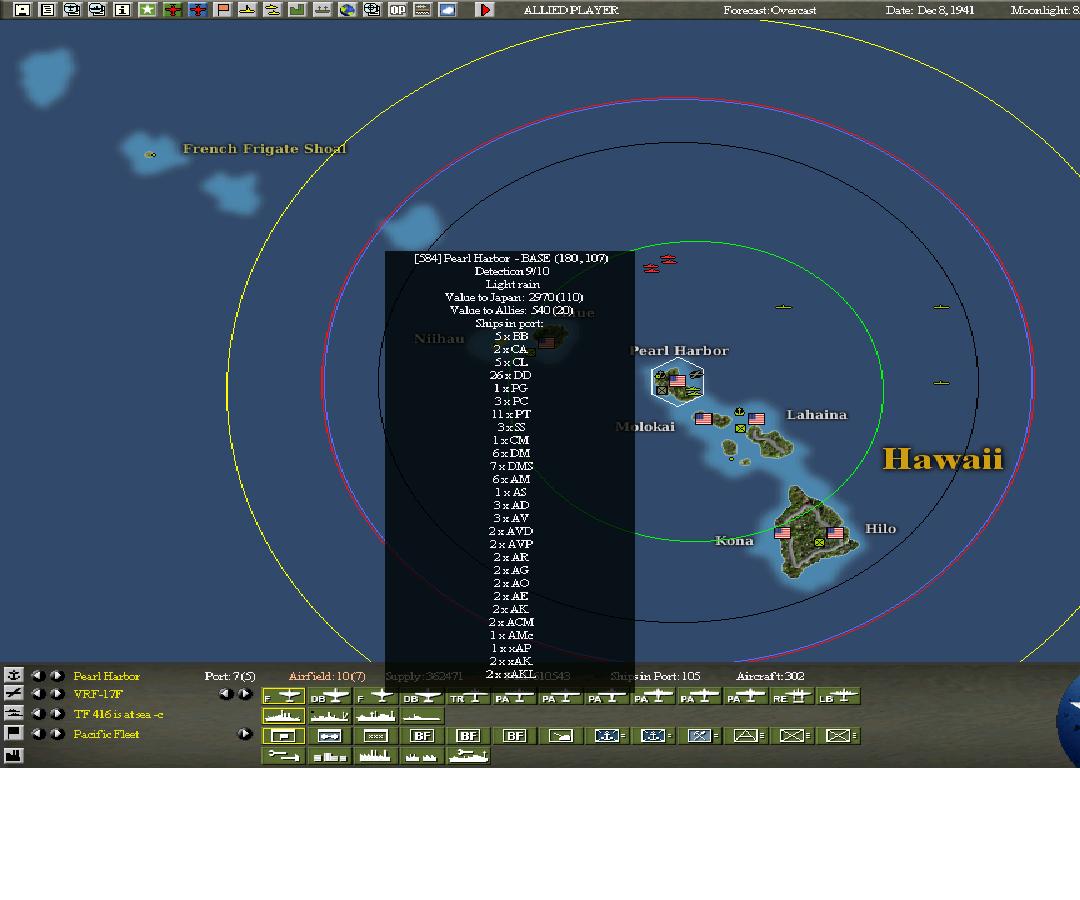This screenshot has width=1080, height=900.
Task: Select the first blue anchor naval unit icon
Action: coord(607,736)
